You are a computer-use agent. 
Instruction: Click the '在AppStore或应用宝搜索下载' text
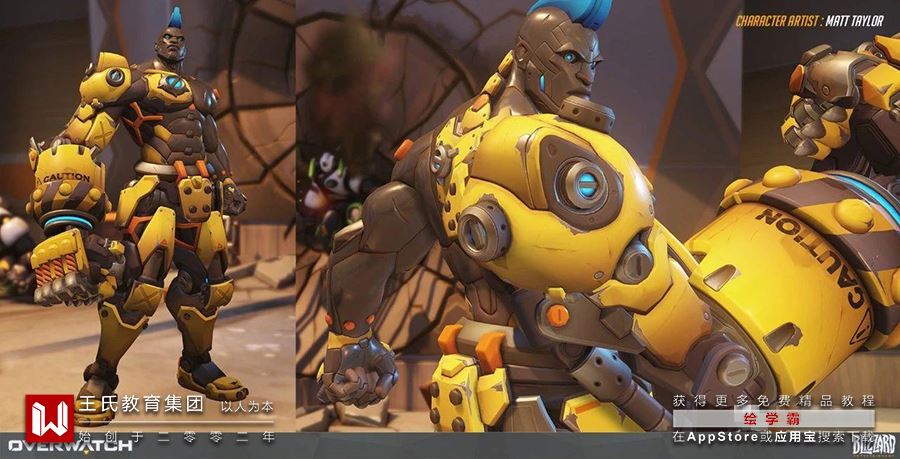pyautogui.click(x=774, y=437)
